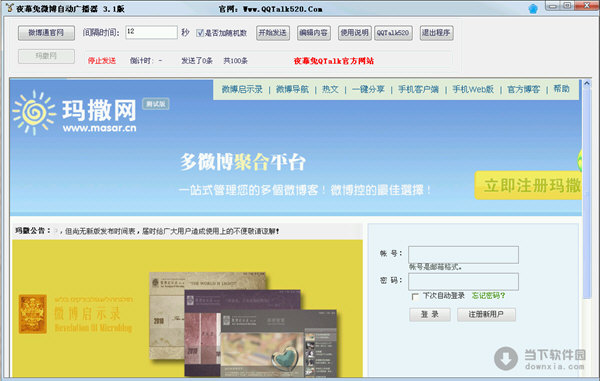The image size is (600, 381).
Task: Open 官方博客 navigation link
Action: pyautogui.click(x=523, y=90)
